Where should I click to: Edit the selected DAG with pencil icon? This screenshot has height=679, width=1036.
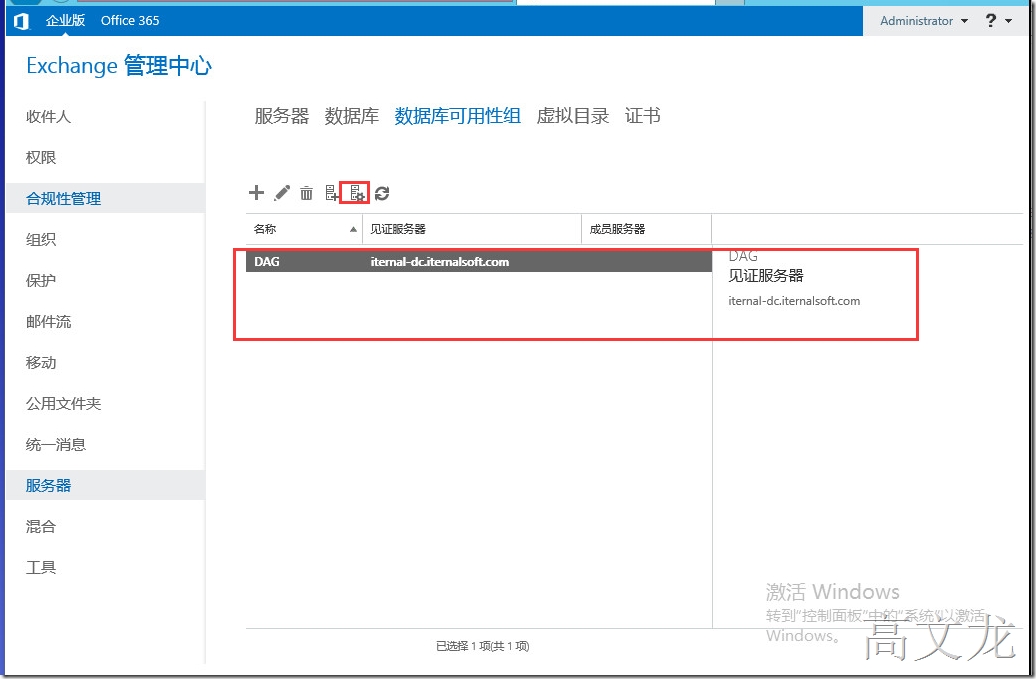[x=282, y=193]
